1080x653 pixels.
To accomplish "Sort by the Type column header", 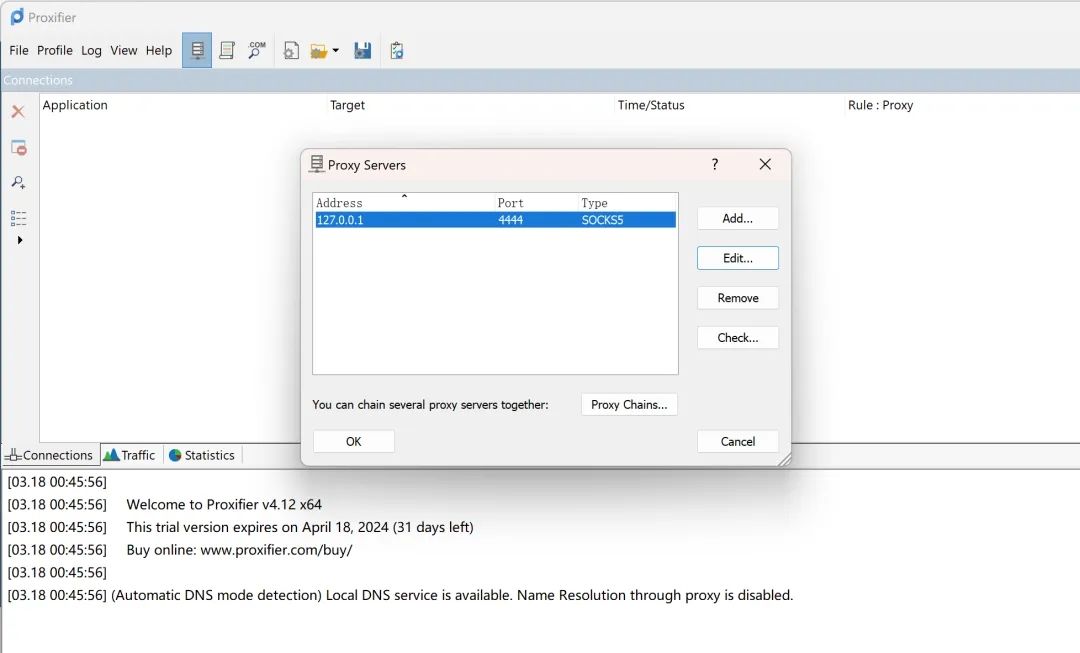I will pos(627,203).
